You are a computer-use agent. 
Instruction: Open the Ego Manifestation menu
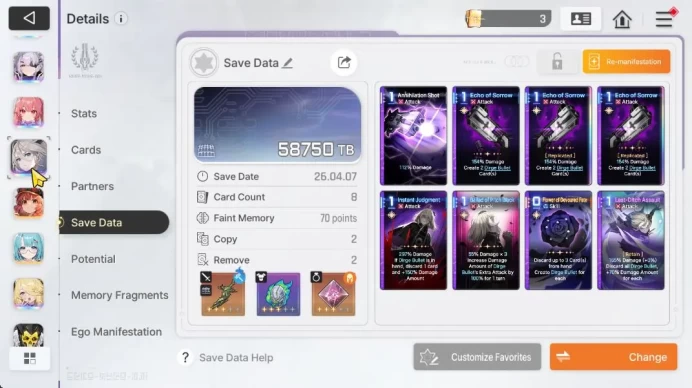(117, 332)
